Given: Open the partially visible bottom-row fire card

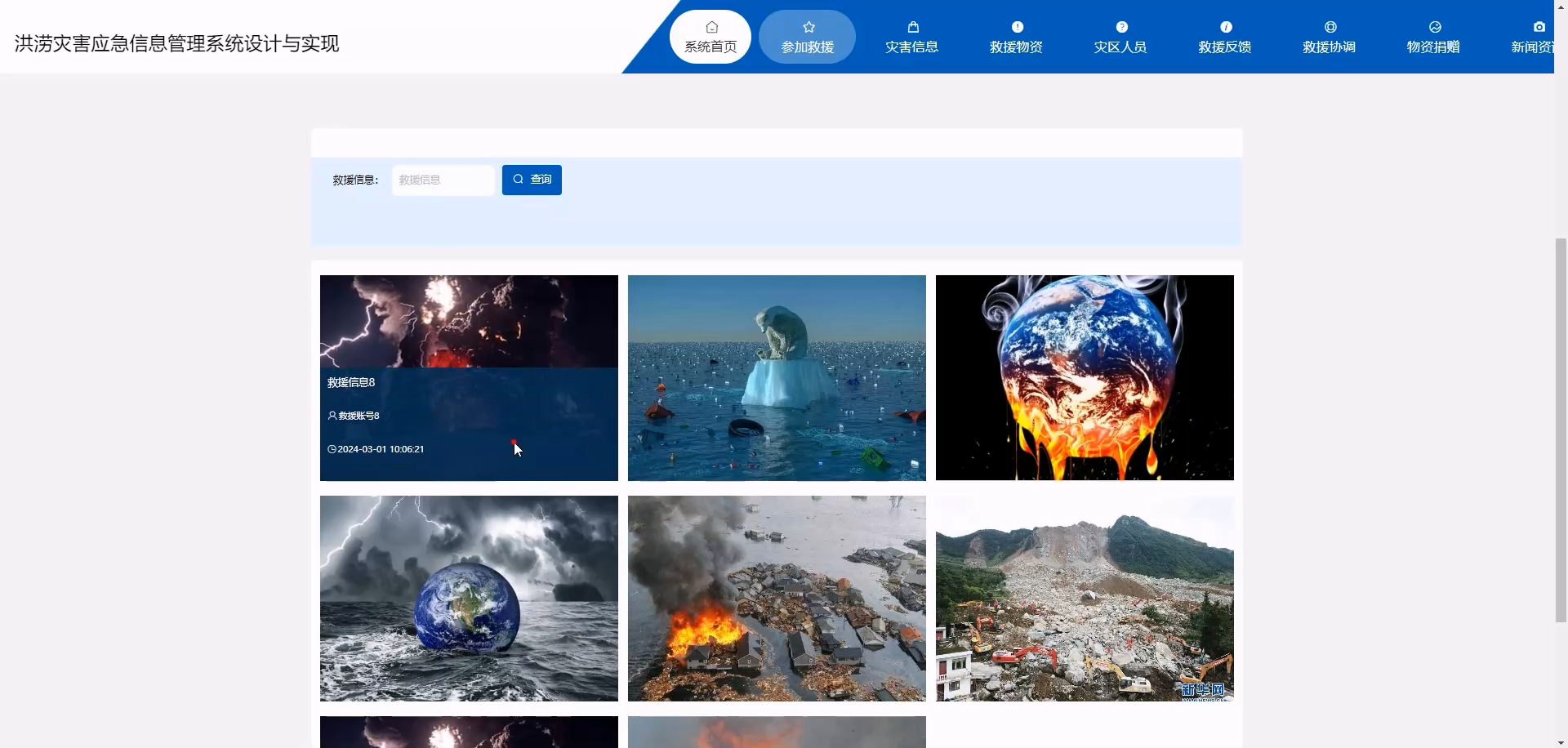Looking at the screenshot, I should [777, 732].
